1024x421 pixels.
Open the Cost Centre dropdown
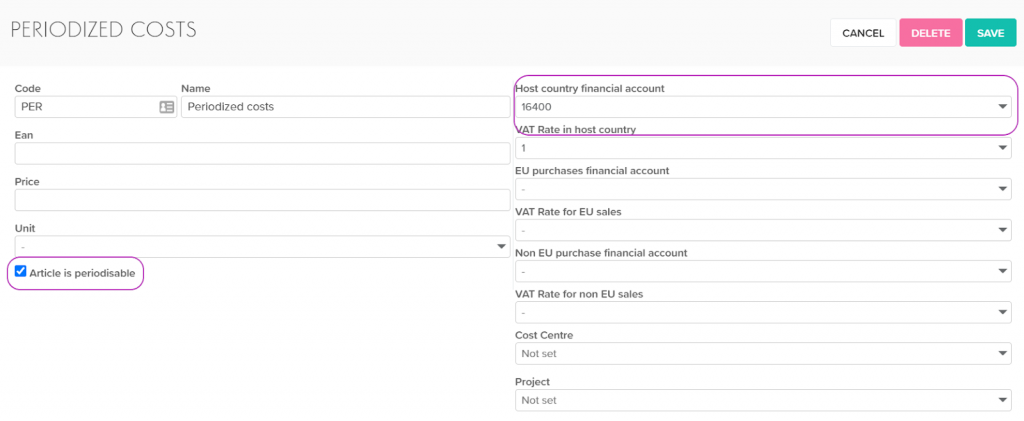(764, 354)
